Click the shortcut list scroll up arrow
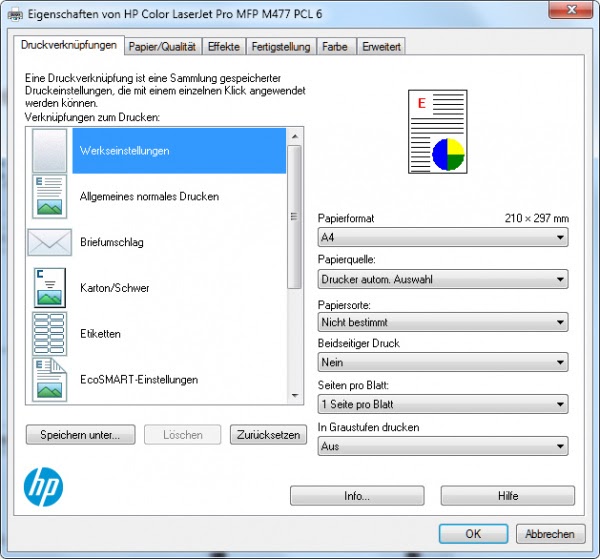Viewport: 600px width, 559px height. point(295,137)
